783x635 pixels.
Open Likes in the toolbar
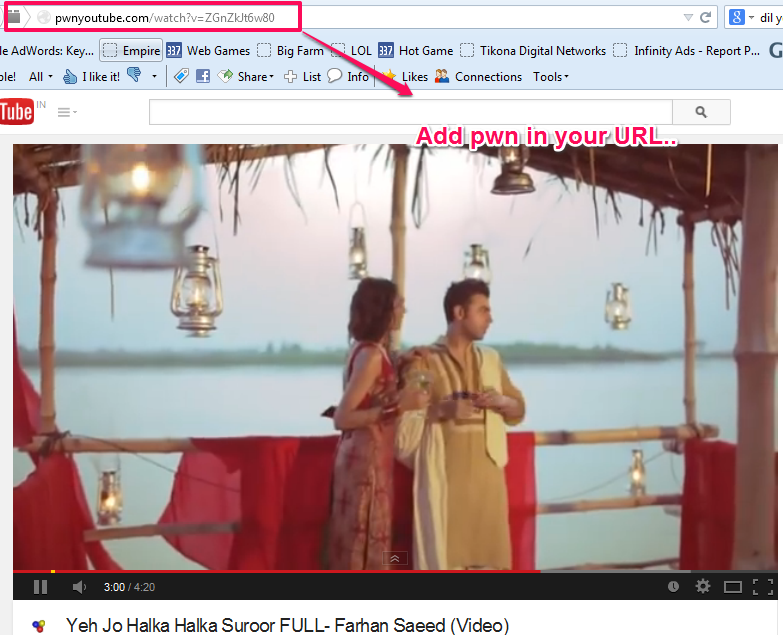point(405,76)
